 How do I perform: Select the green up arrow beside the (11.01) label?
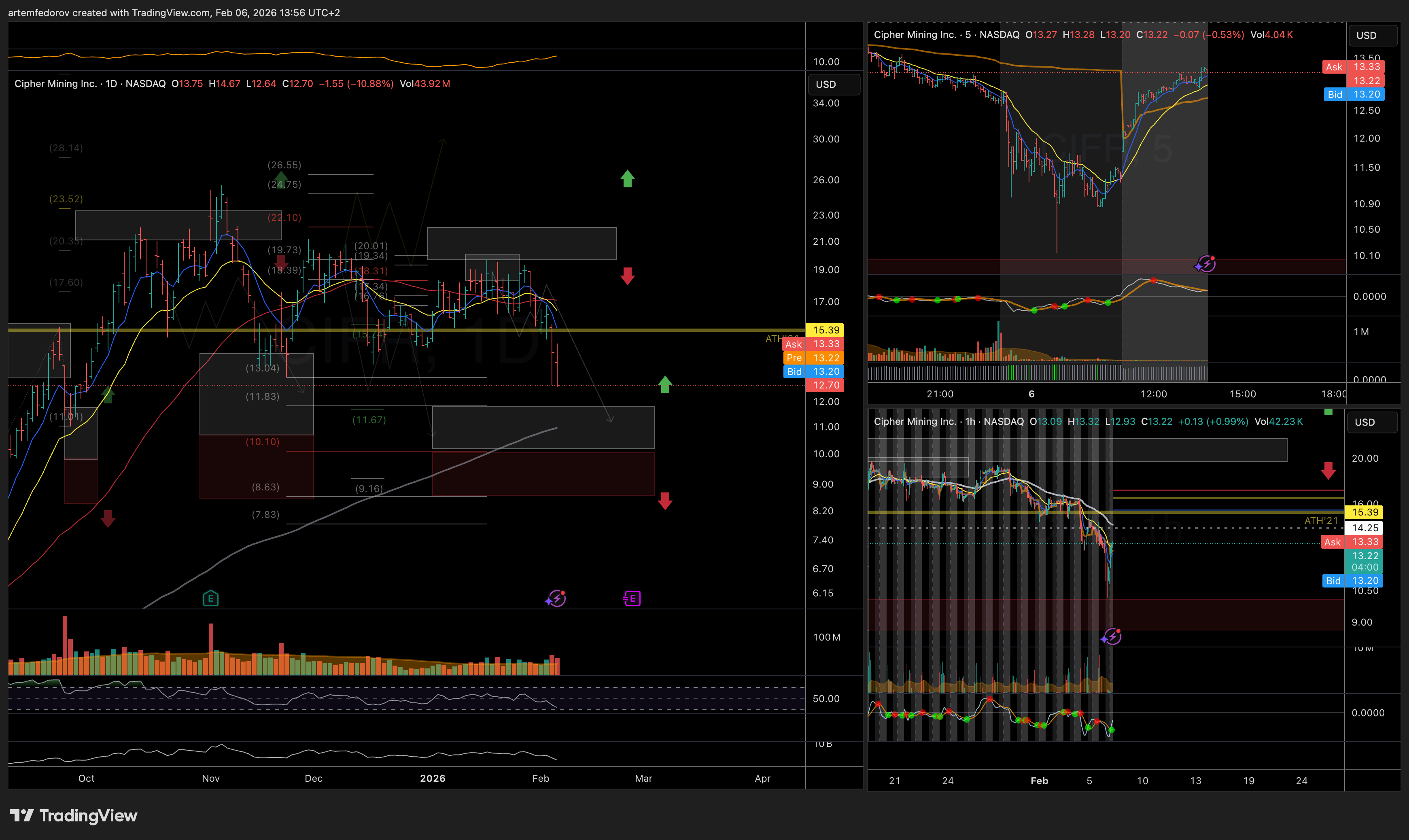pyautogui.click(x=108, y=395)
